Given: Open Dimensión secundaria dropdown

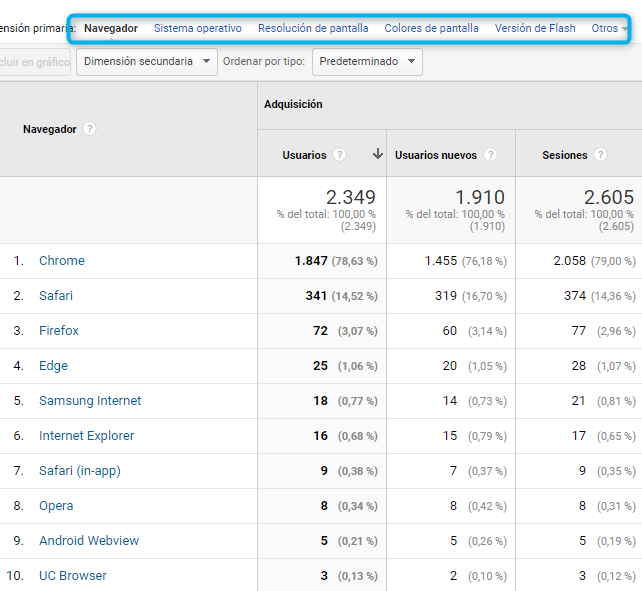Looking at the screenshot, I should [147, 62].
